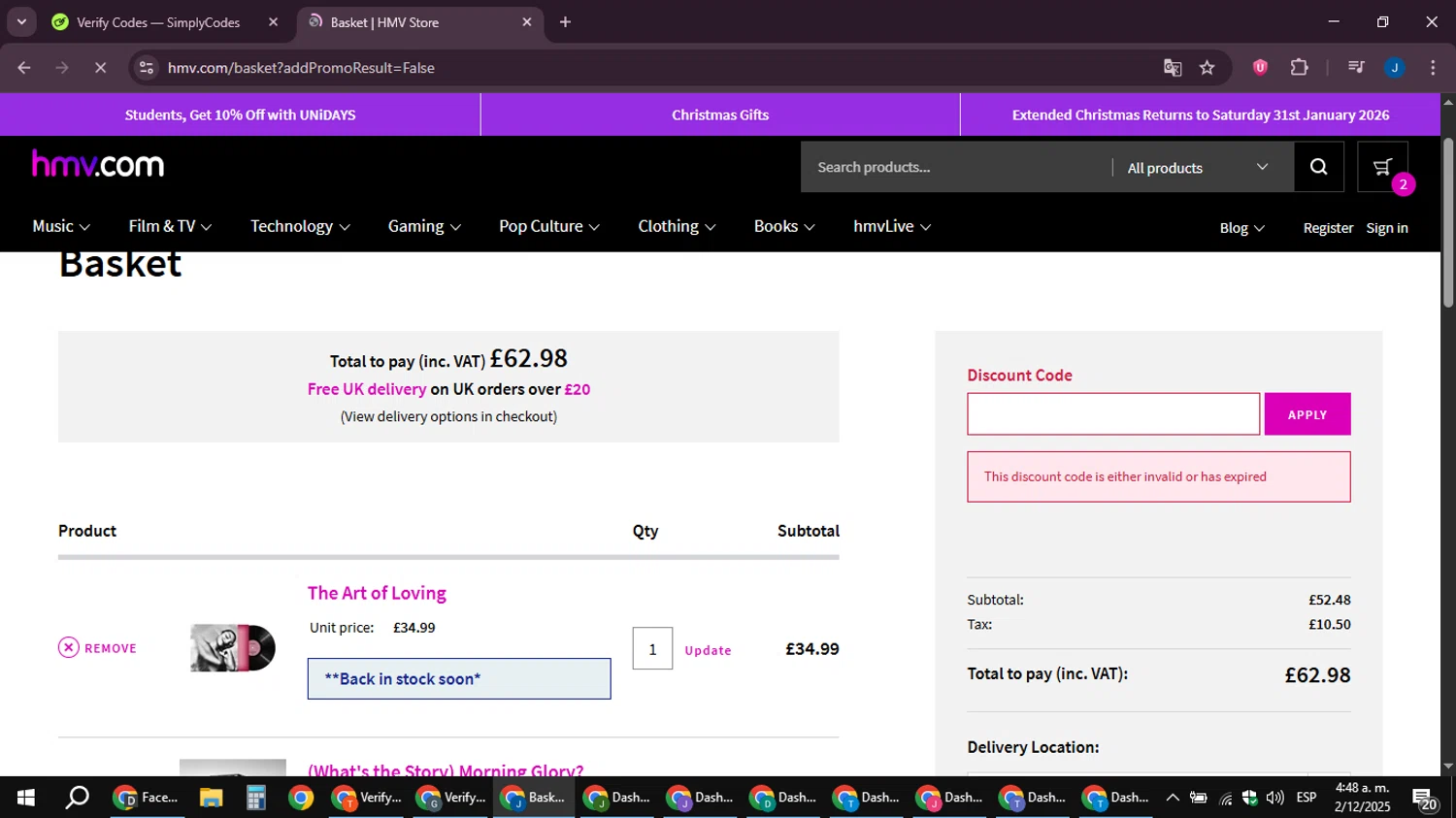
Task: Click the Sign in link
Action: point(1387,228)
